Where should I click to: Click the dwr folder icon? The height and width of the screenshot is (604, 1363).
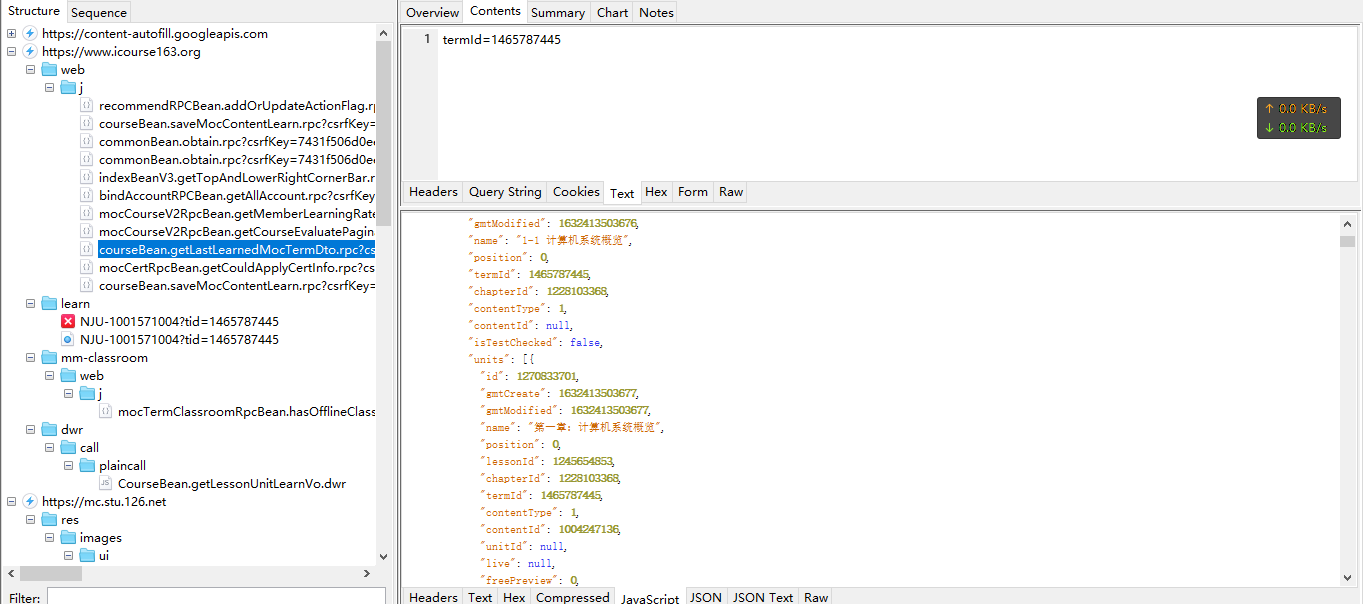click(49, 430)
